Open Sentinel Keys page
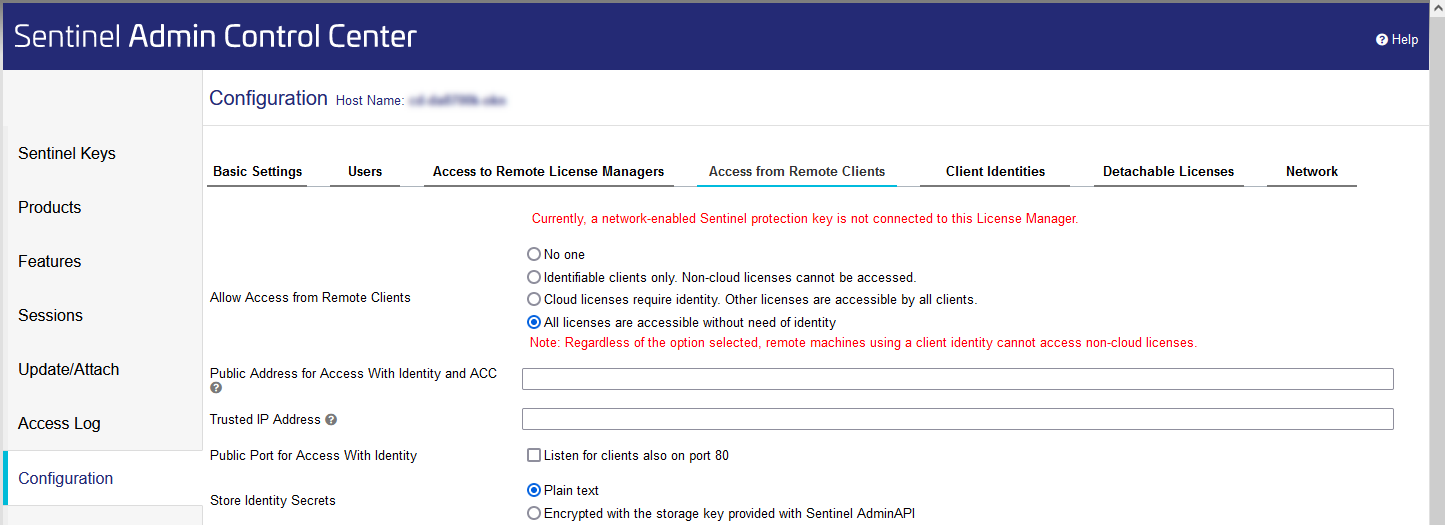Image resolution: width=1445 pixels, height=525 pixels. 67,153
